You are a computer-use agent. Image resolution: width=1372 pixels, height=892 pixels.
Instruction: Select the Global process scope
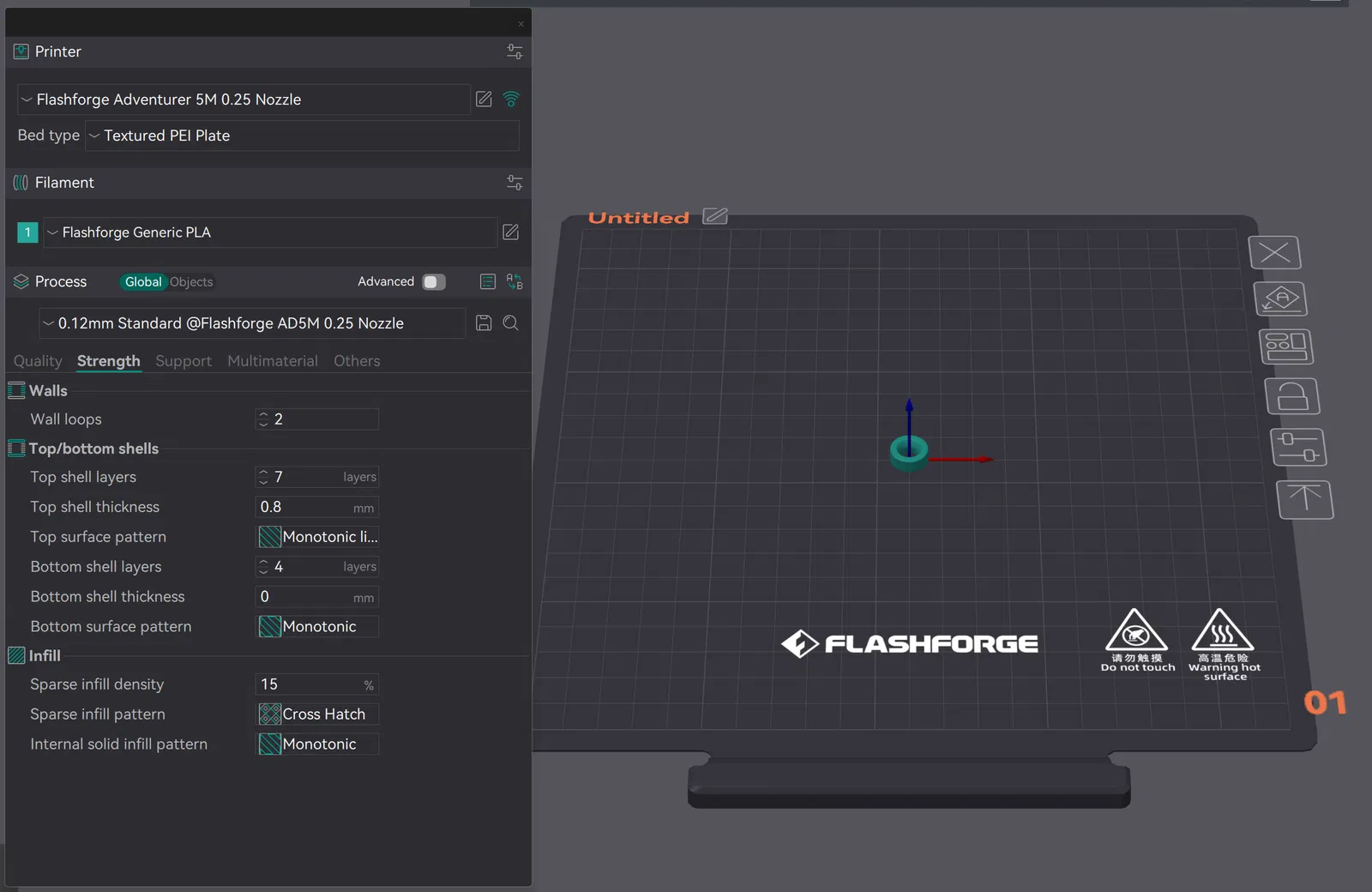(143, 281)
